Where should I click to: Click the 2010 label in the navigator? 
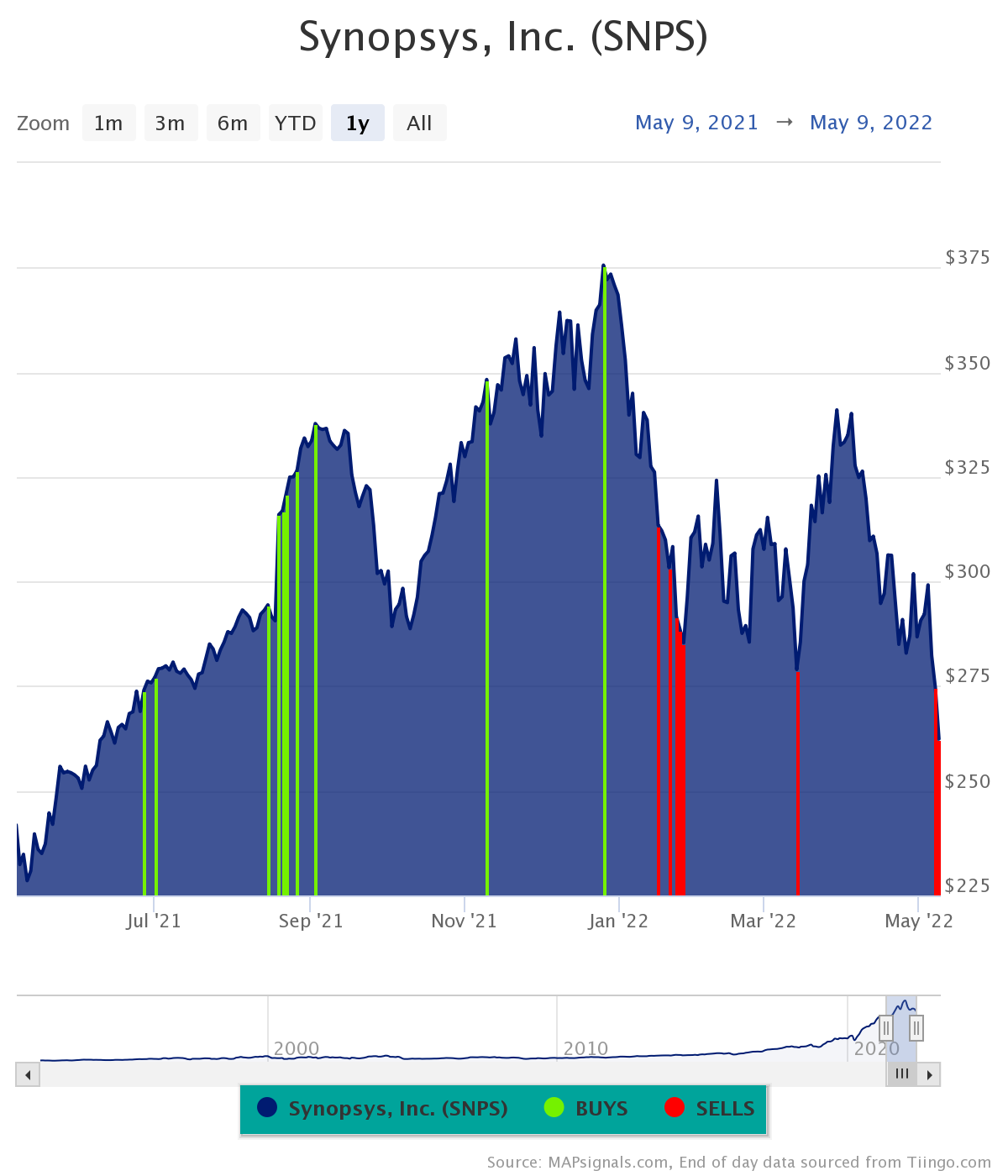(585, 1048)
